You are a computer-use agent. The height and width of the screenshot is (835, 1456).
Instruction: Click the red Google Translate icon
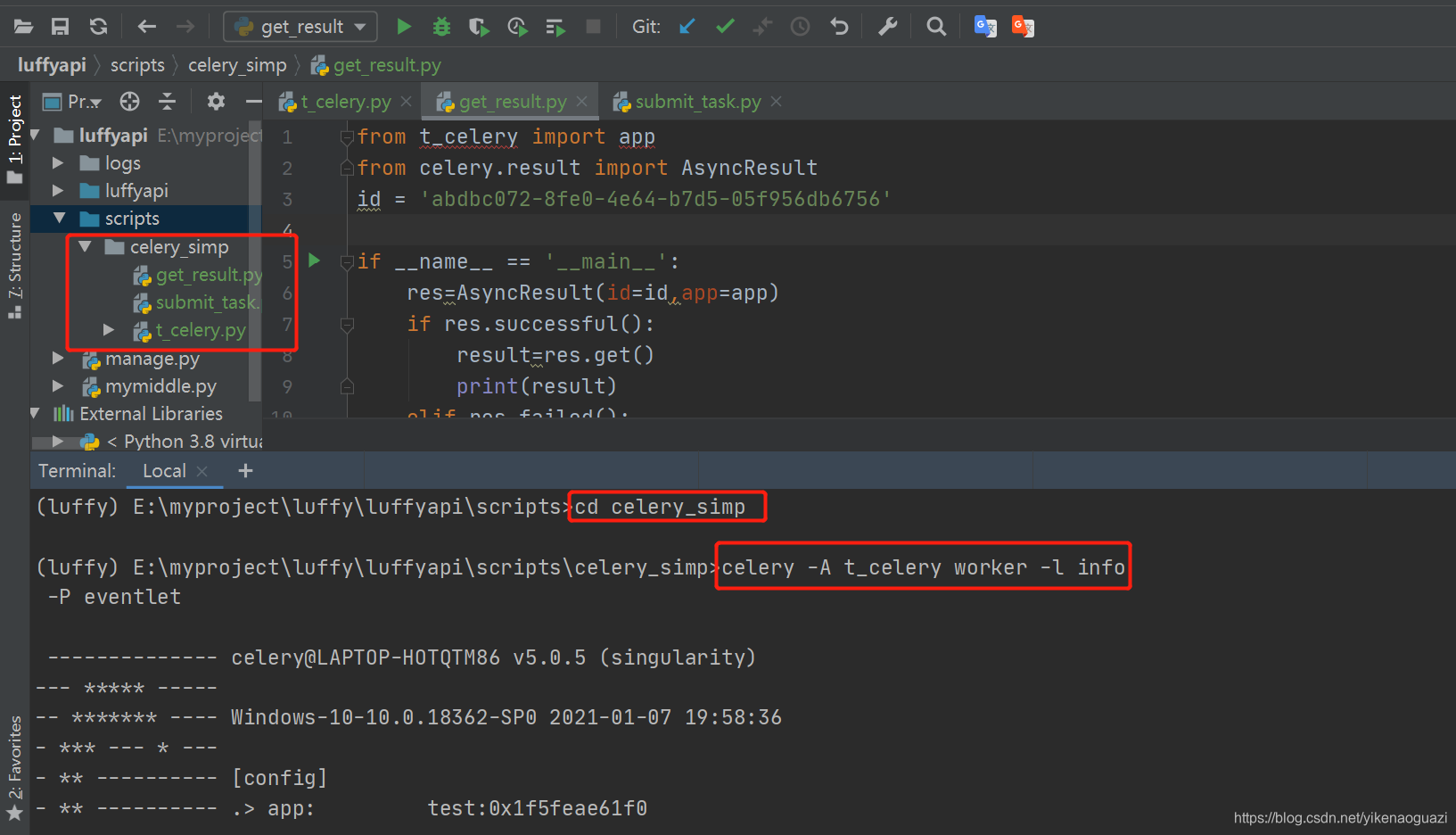(1023, 27)
